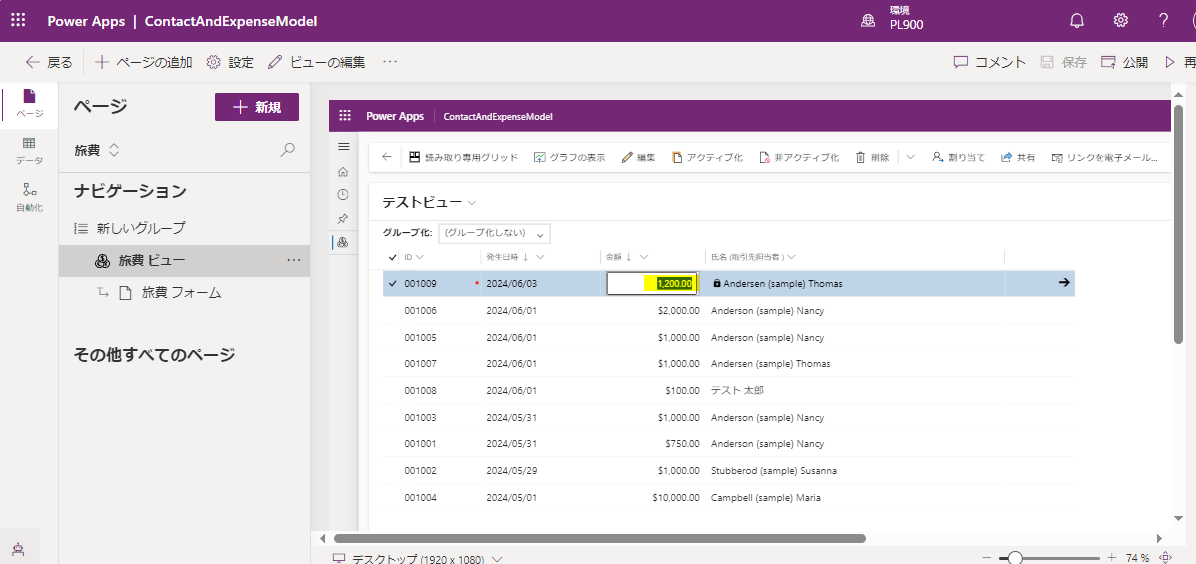
Task: Click 割り当て assign command
Action: (959, 157)
